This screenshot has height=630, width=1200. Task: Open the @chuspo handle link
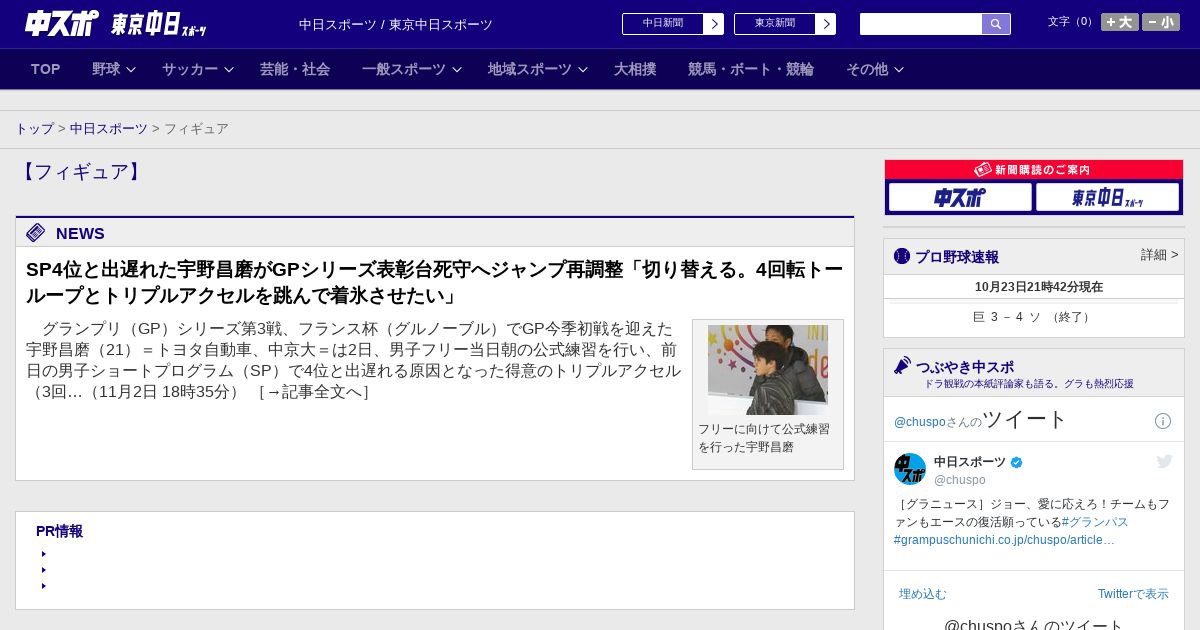pyautogui.click(x=960, y=480)
